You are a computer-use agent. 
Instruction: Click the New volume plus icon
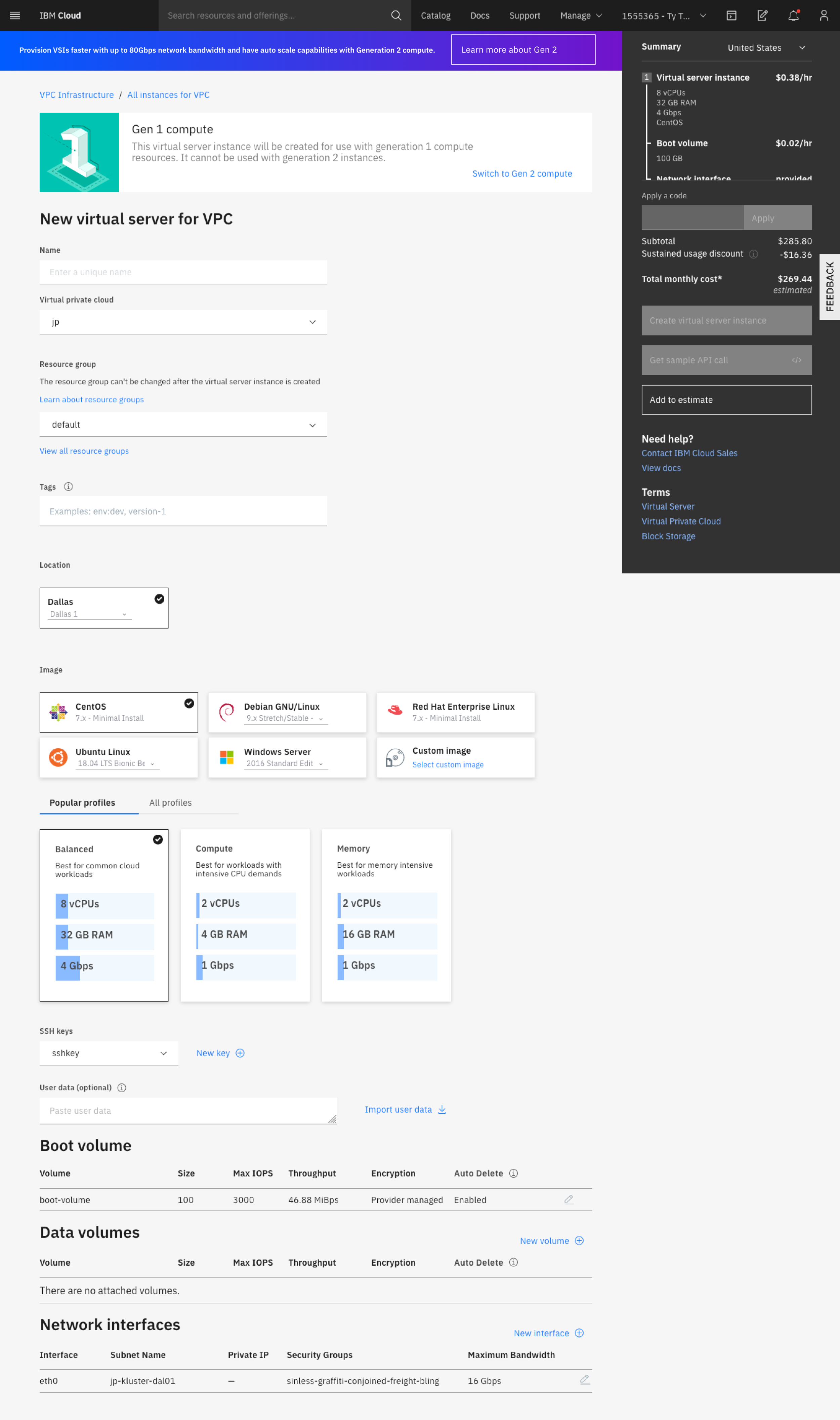(x=579, y=1240)
